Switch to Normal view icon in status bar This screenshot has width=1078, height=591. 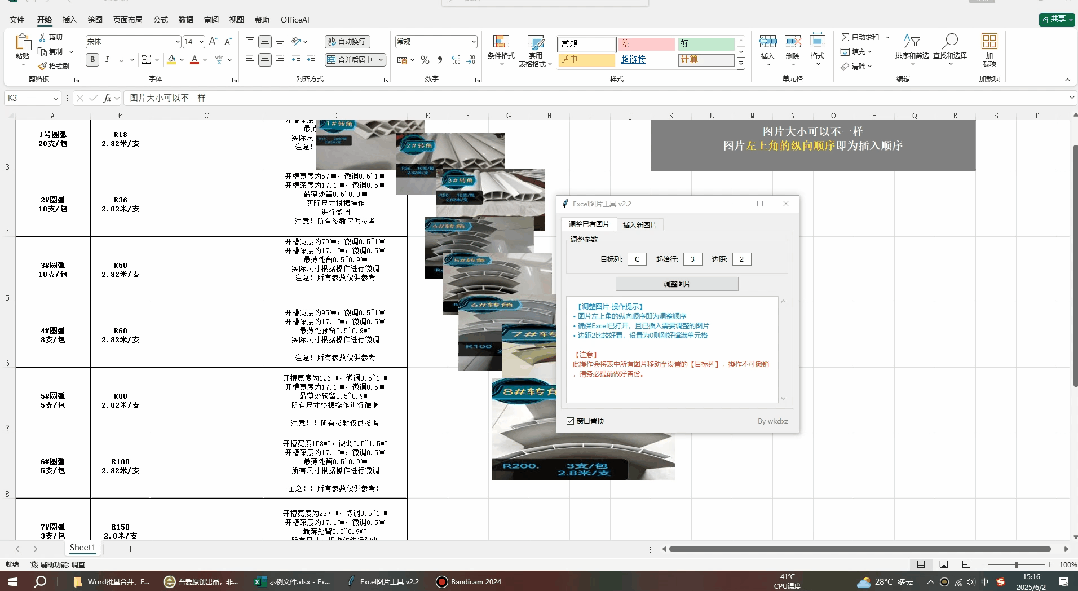921,564
